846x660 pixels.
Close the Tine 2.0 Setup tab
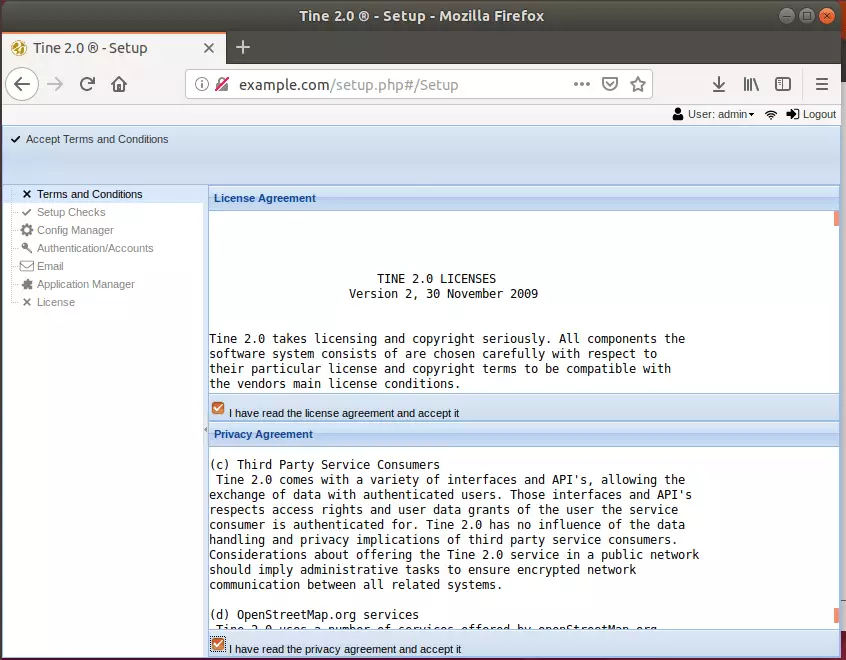[209, 48]
